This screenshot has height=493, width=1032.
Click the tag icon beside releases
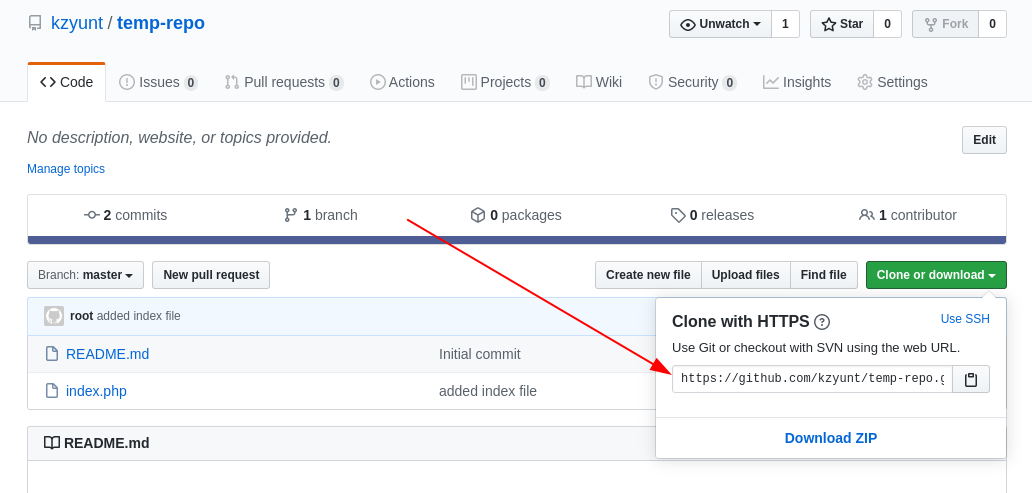pyautogui.click(x=678, y=215)
